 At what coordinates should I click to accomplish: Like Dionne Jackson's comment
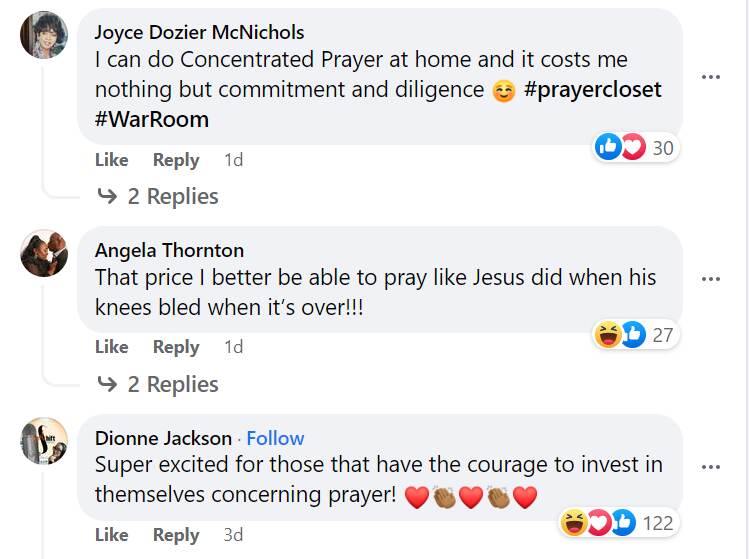[112, 535]
